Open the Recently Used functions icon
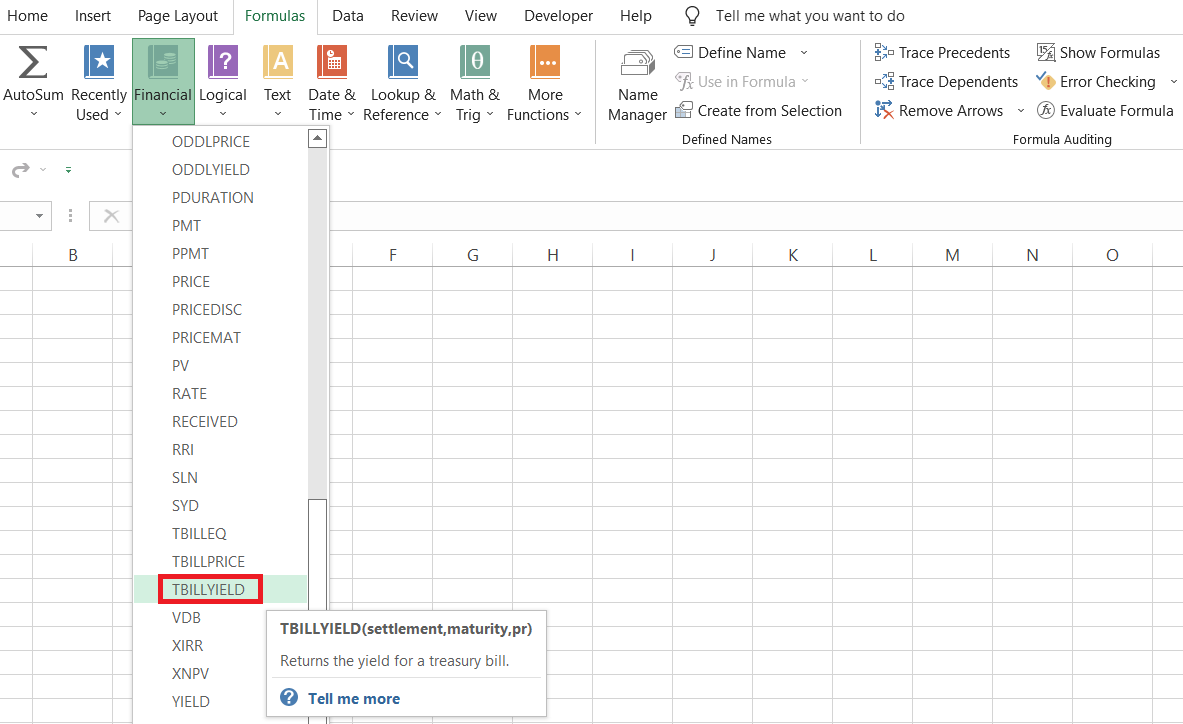1183x724 pixels. tap(99, 63)
